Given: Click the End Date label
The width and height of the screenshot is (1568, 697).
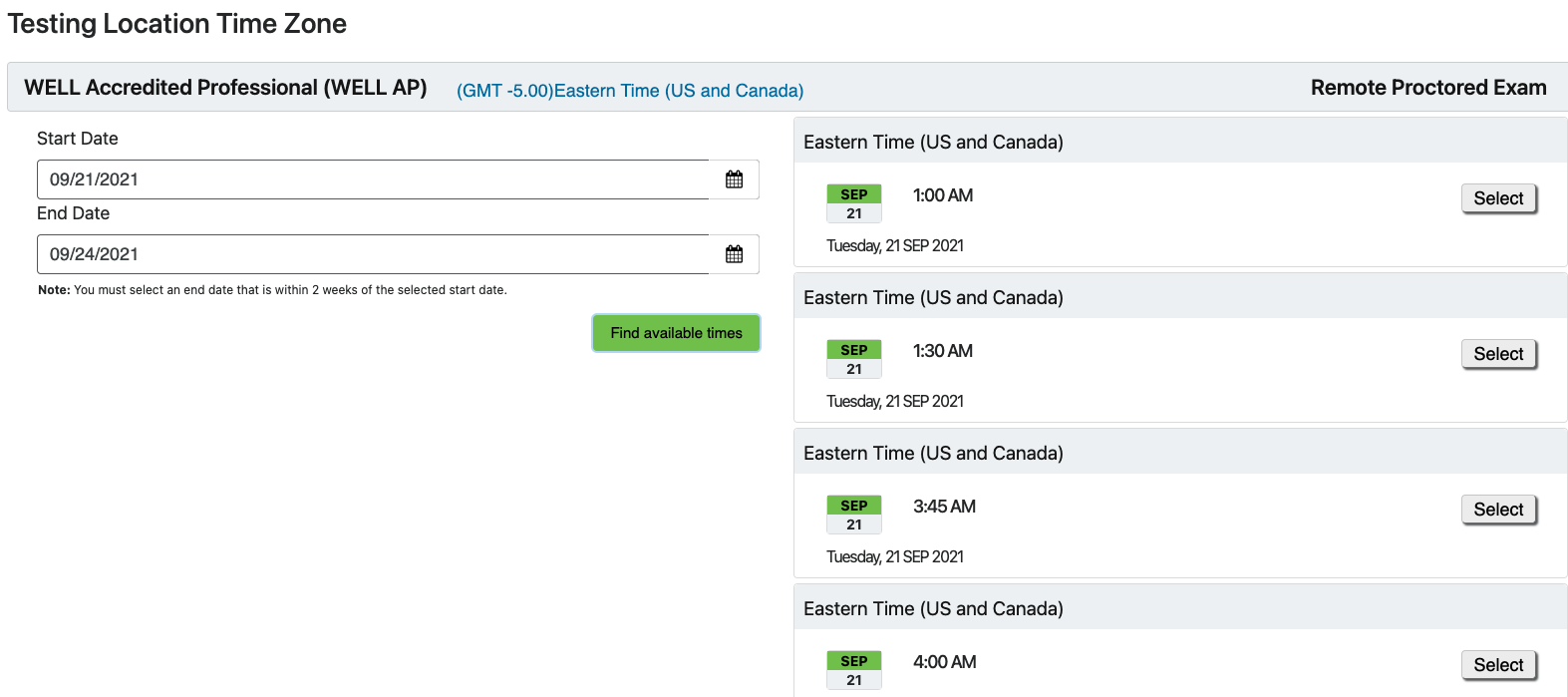Looking at the screenshot, I should (74, 213).
